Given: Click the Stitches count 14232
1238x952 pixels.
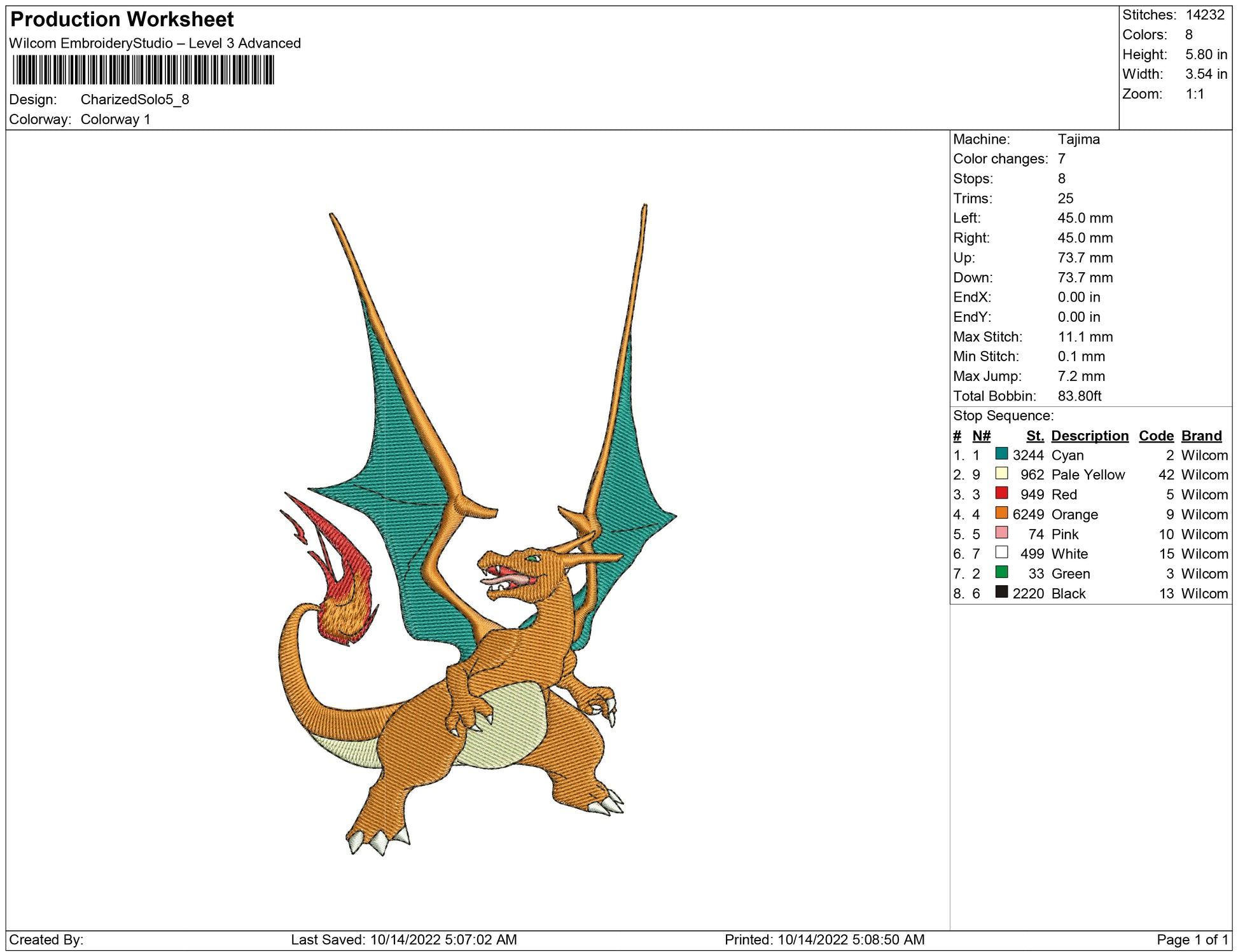Looking at the screenshot, I should pos(1204,15).
